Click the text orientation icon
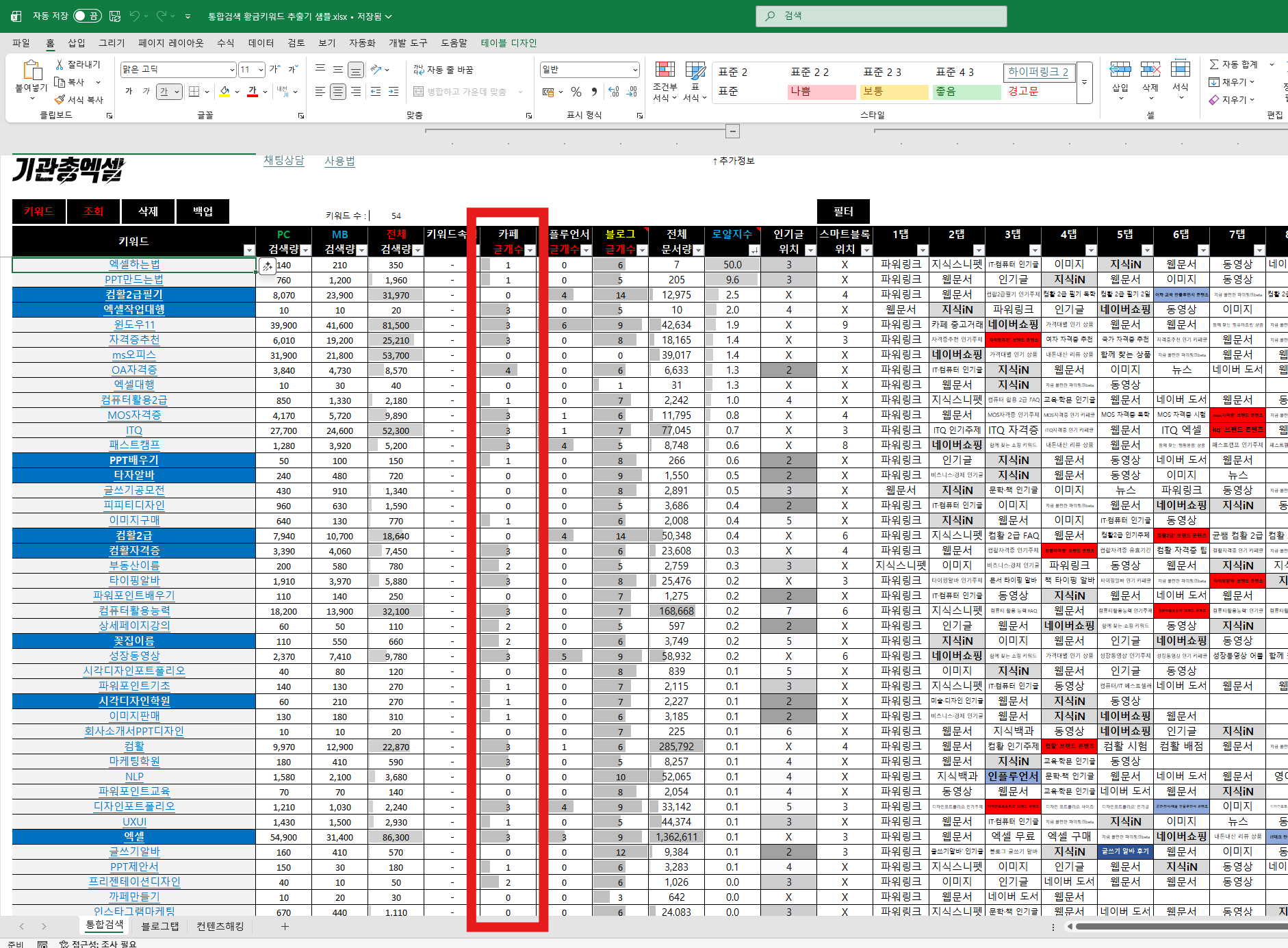The width and height of the screenshot is (1288, 948). (x=376, y=69)
